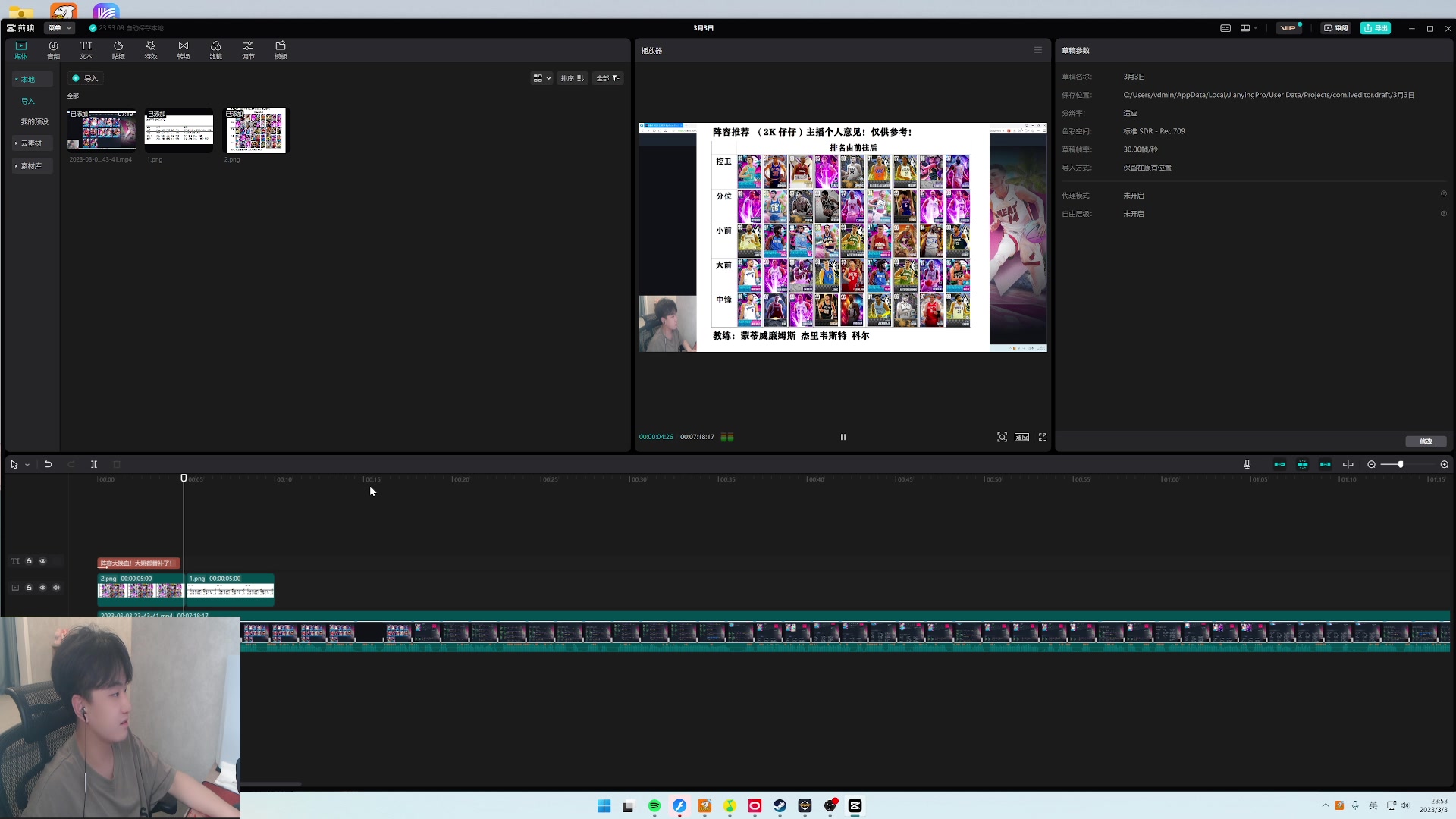Open the 滤镜 (Filters) panel icon
Image resolution: width=1456 pixels, height=819 pixels.
click(216, 50)
